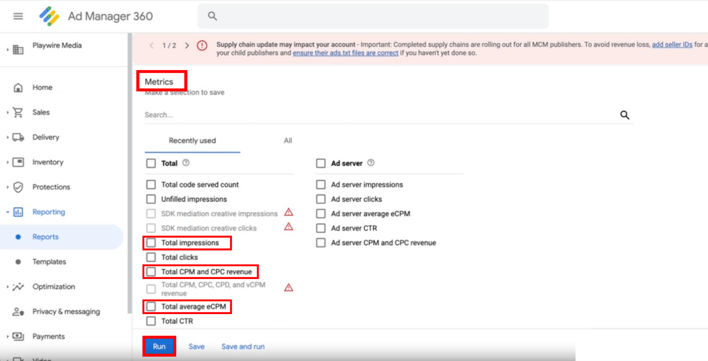Enable Total CPM and CPC revenue
Viewport: 708px width, 361px height.
point(151,272)
